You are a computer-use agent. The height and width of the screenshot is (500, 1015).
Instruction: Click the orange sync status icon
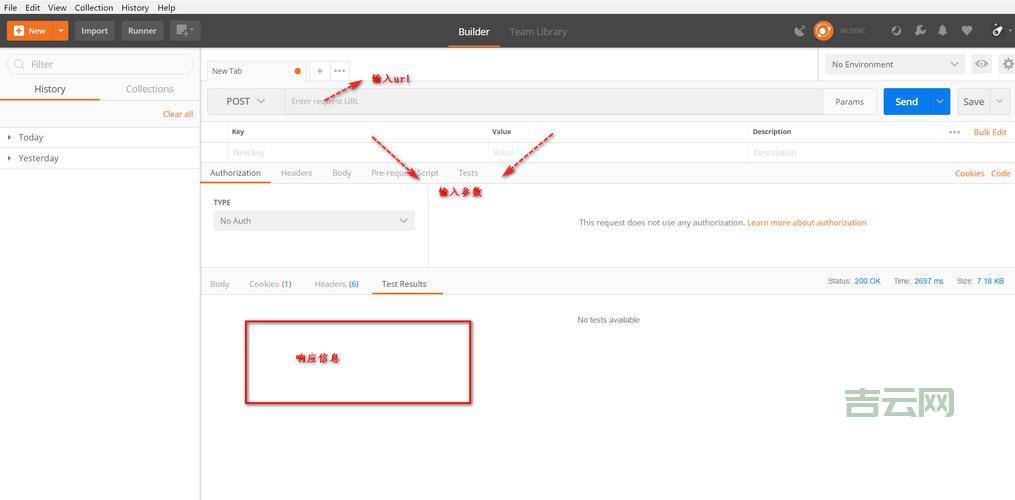point(823,31)
